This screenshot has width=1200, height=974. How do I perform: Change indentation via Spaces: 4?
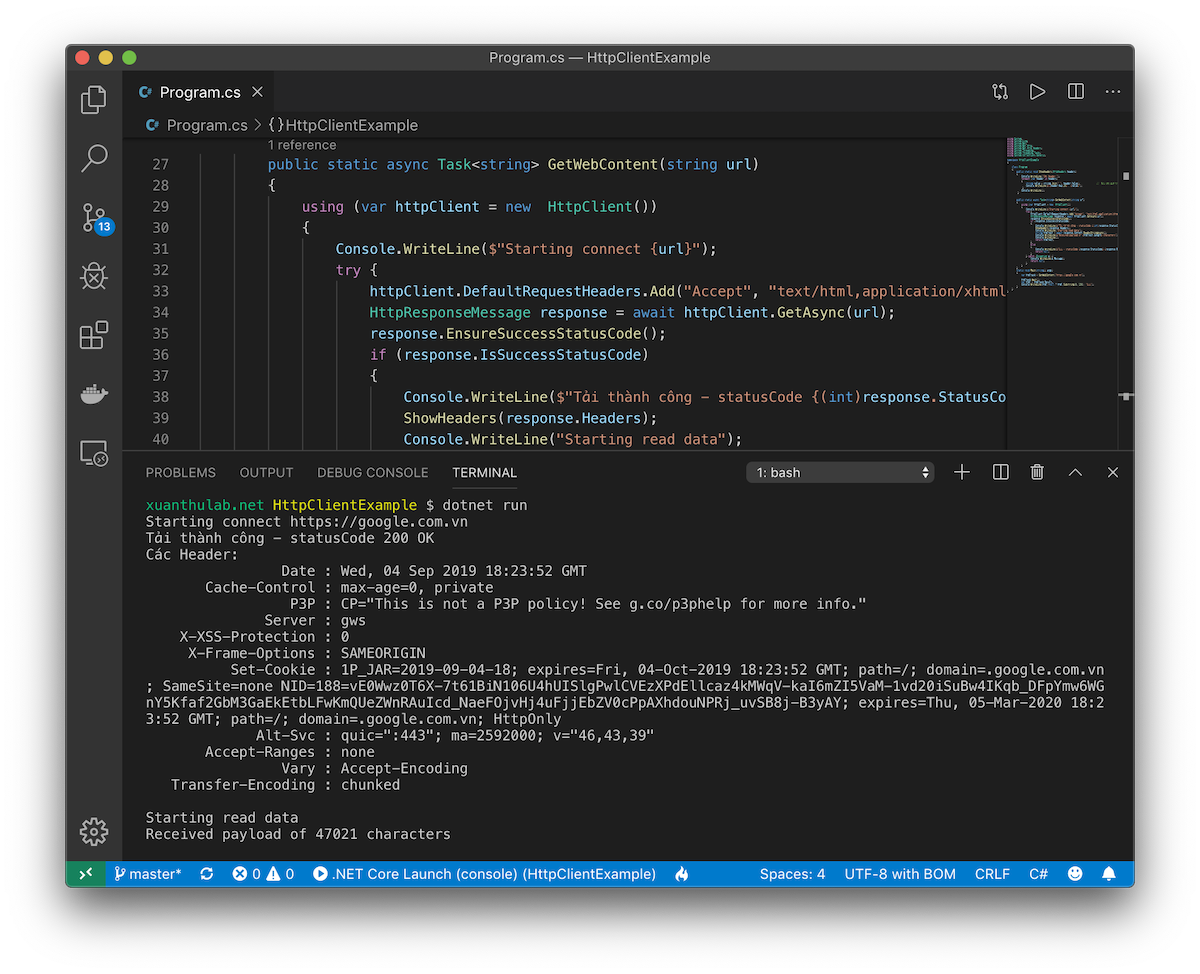[x=792, y=873]
